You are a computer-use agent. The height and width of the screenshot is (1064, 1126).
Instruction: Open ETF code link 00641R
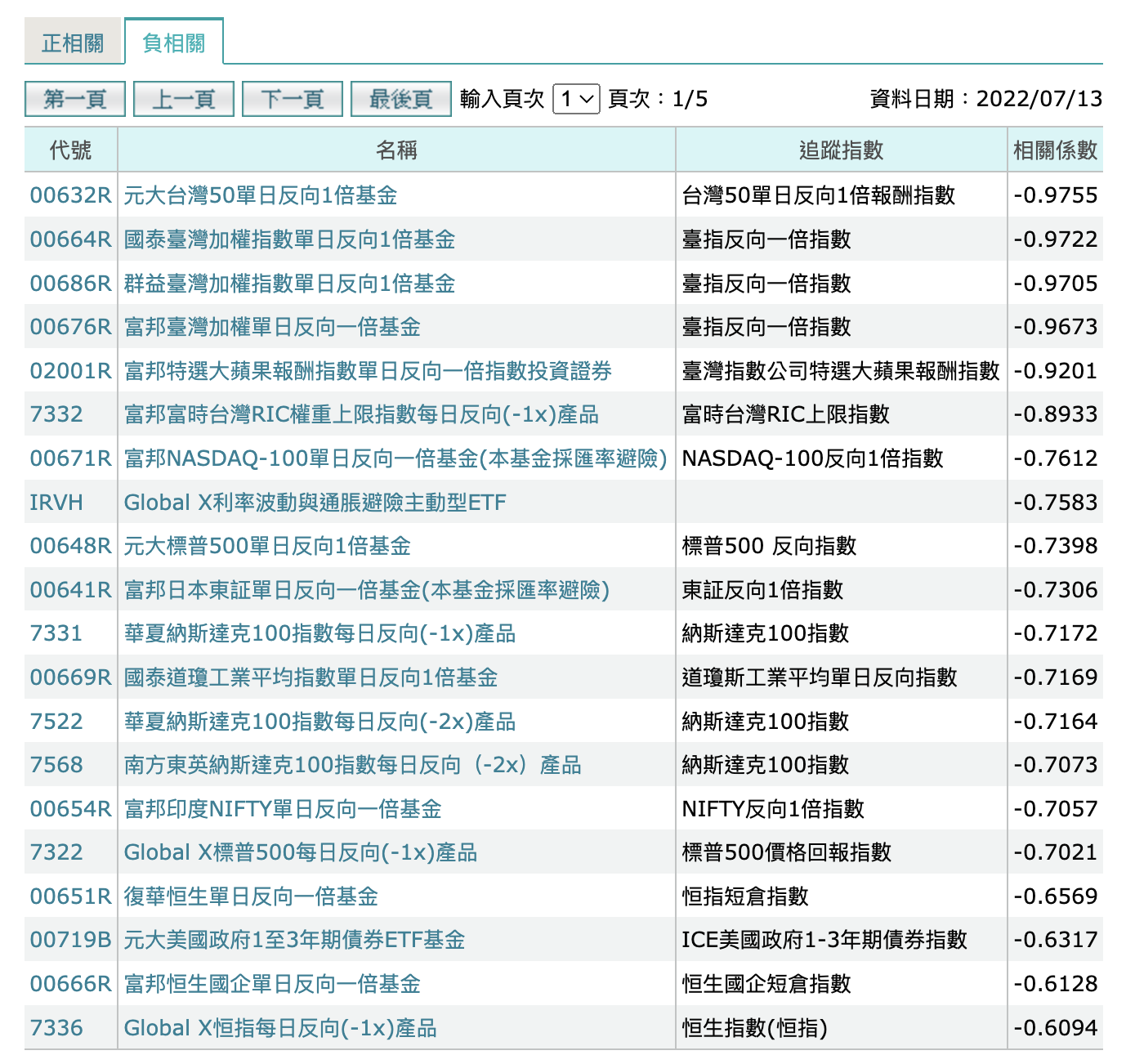point(70,590)
